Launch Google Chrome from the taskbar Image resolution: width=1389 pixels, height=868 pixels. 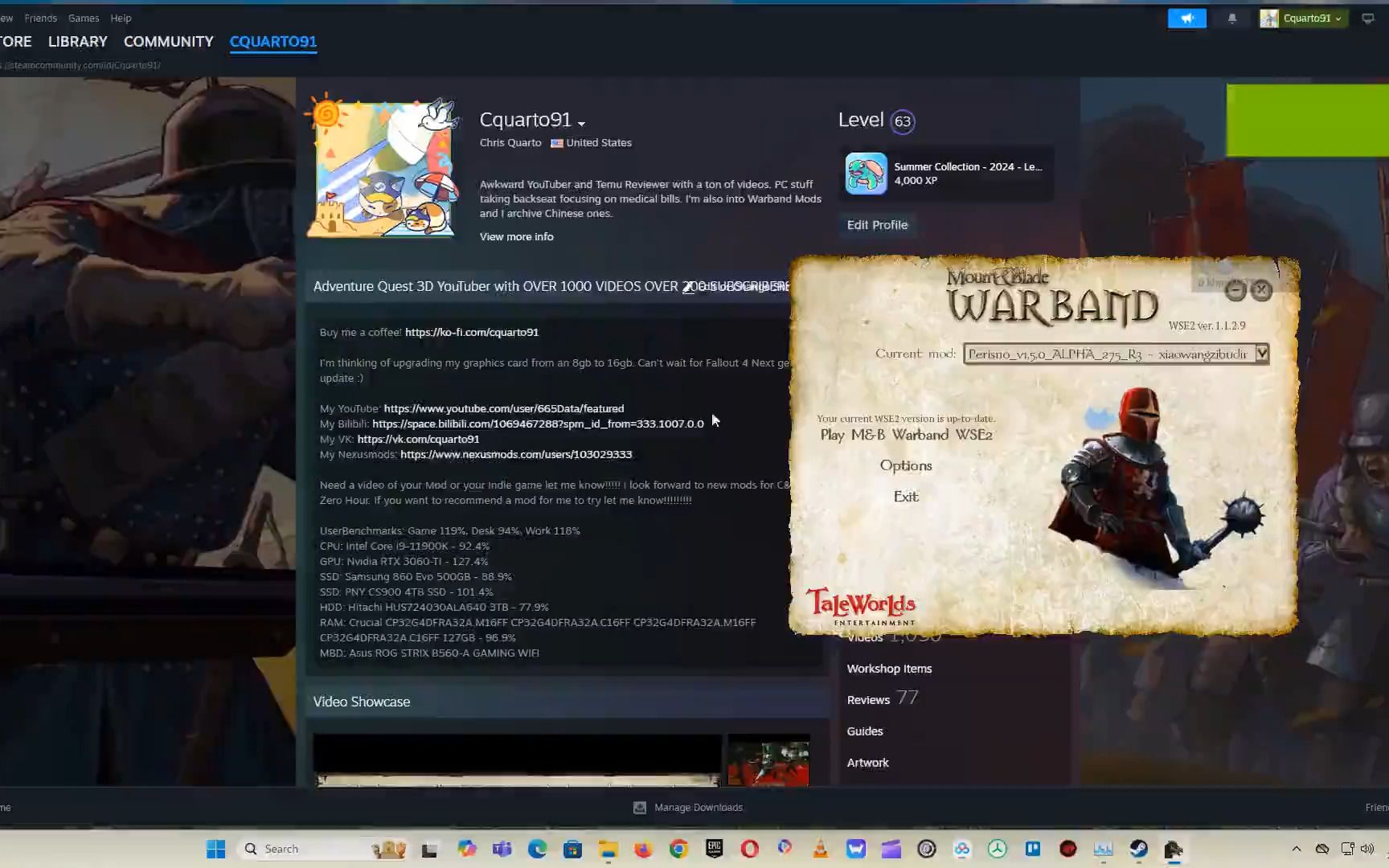pos(678,849)
